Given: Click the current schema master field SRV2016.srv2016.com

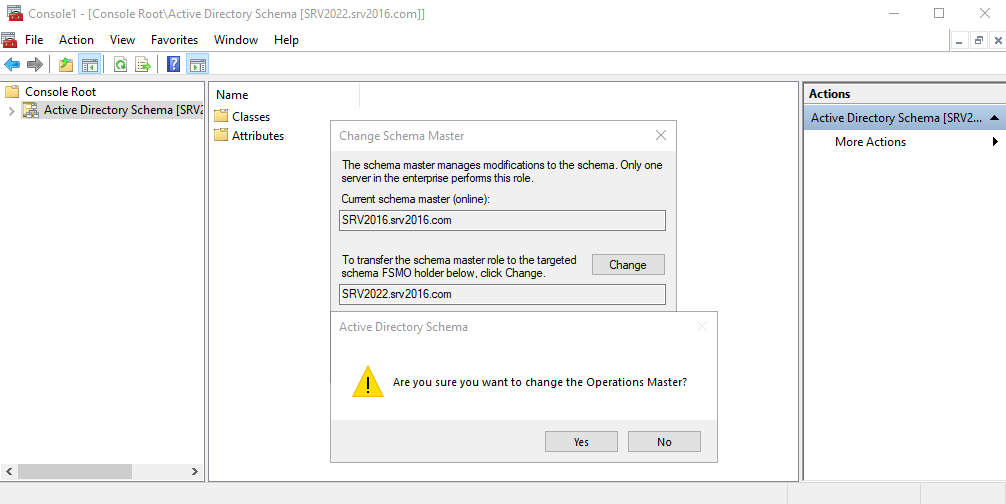Looking at the screenshot, I should [x=502, y=221].
